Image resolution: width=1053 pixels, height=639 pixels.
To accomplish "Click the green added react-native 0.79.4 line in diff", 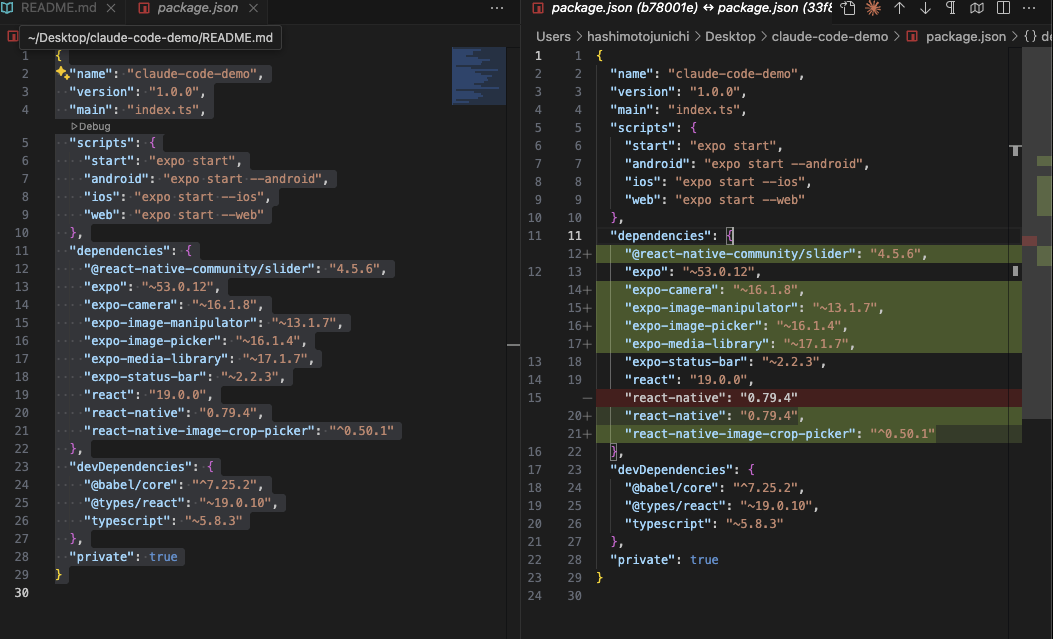I will pos(809,415).
